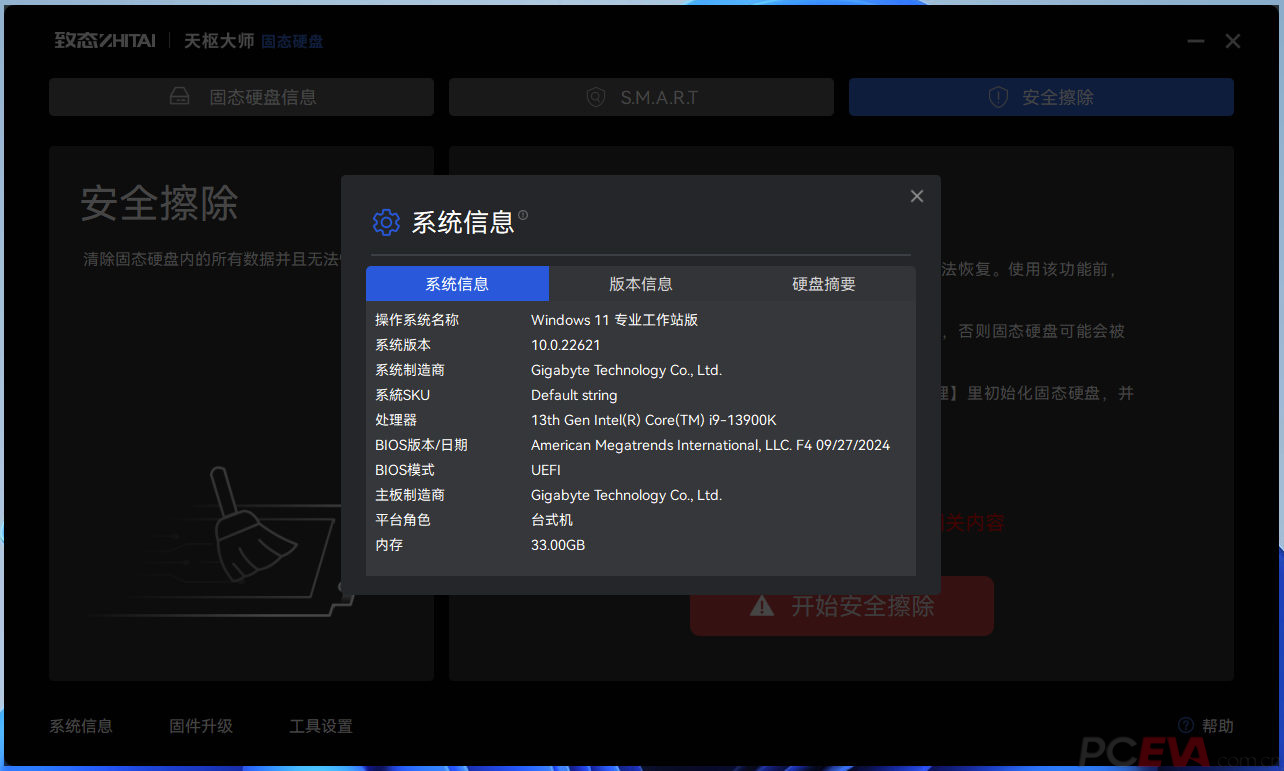This screenshot has height=771, width=1284.
Task: Switch to the 版本信息 tab
Action: pos(641,284)
